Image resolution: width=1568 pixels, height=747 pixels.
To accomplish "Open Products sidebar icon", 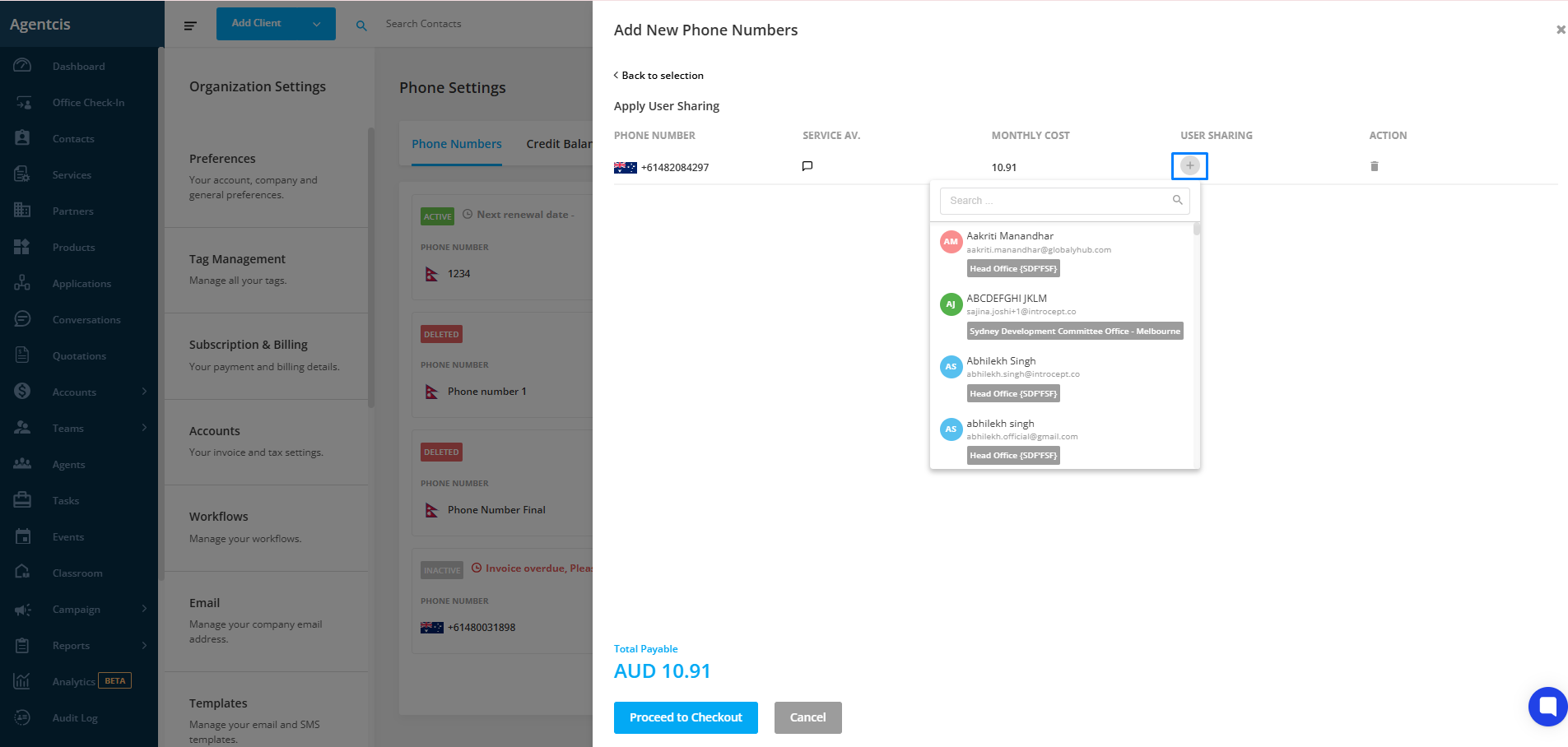I will (22, 247).
